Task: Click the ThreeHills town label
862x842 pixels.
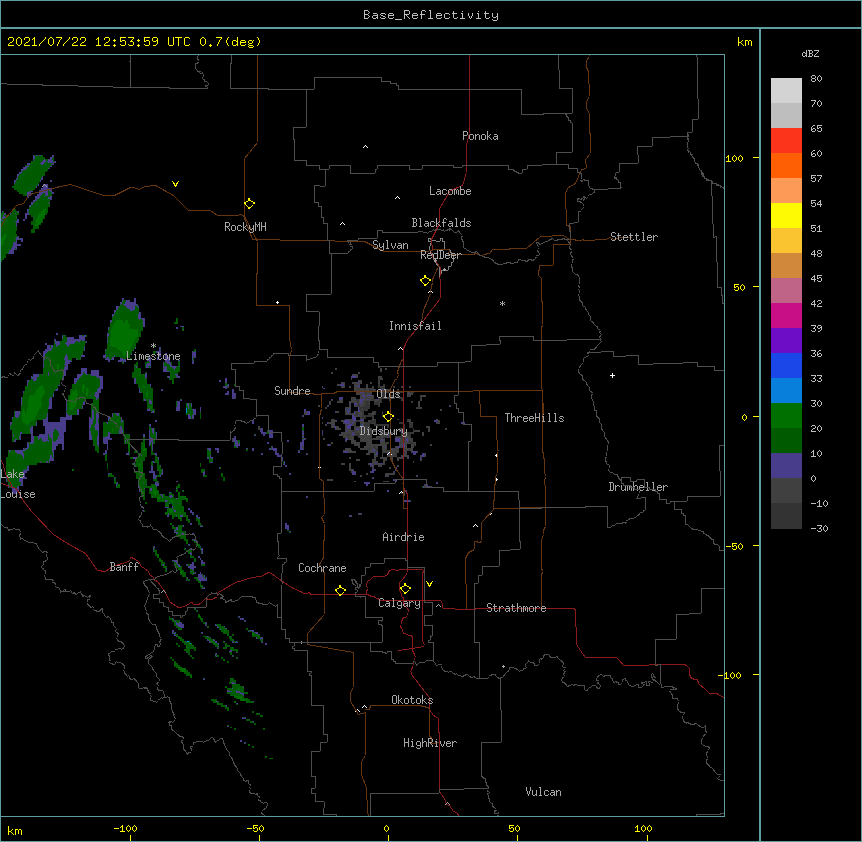Action: pos(534,418)
